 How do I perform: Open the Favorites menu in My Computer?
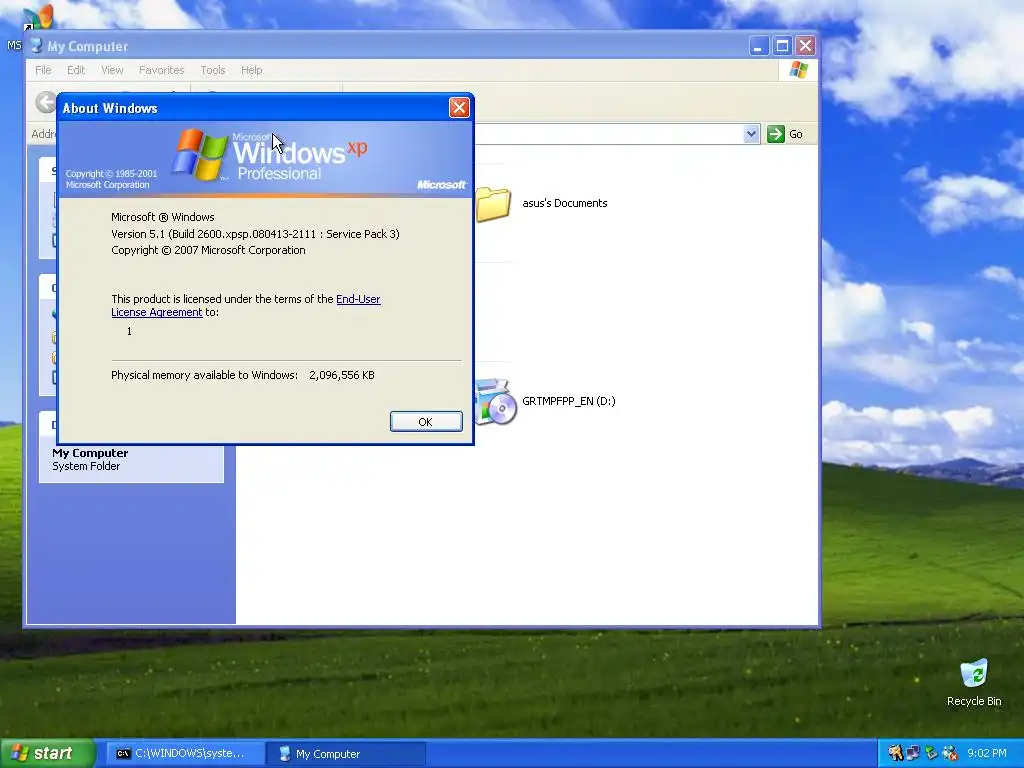(161, 70)
